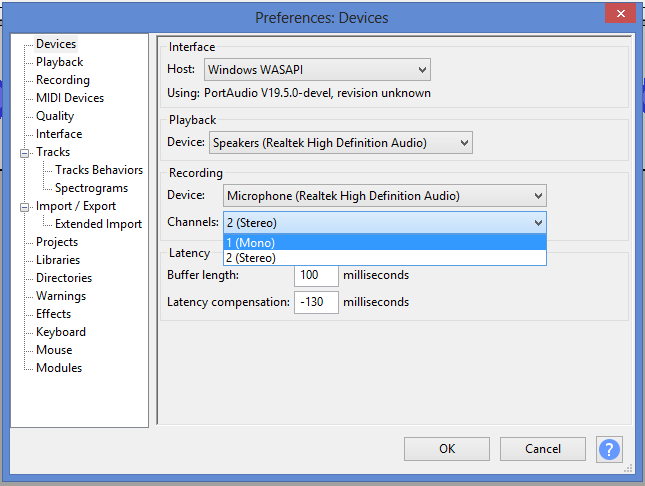645x486 pixels.
Task: Click the Latency compensation input field
Action: pos(316,302)
